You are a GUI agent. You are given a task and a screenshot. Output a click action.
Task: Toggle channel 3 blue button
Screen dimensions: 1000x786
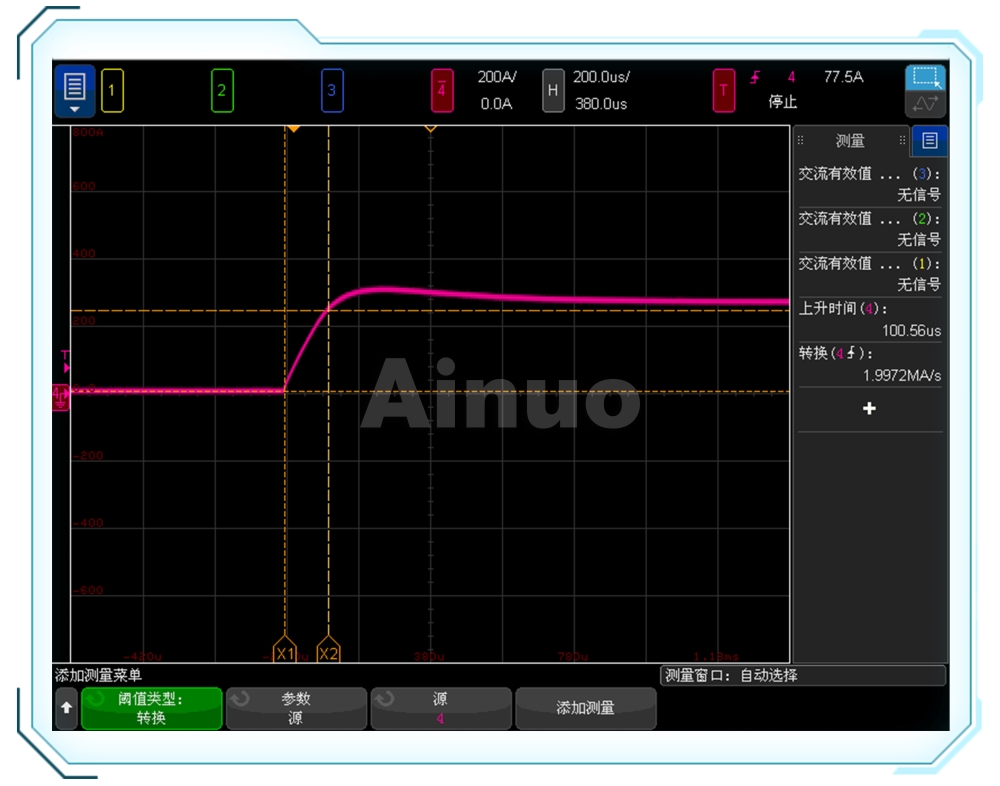click(332, 92)
